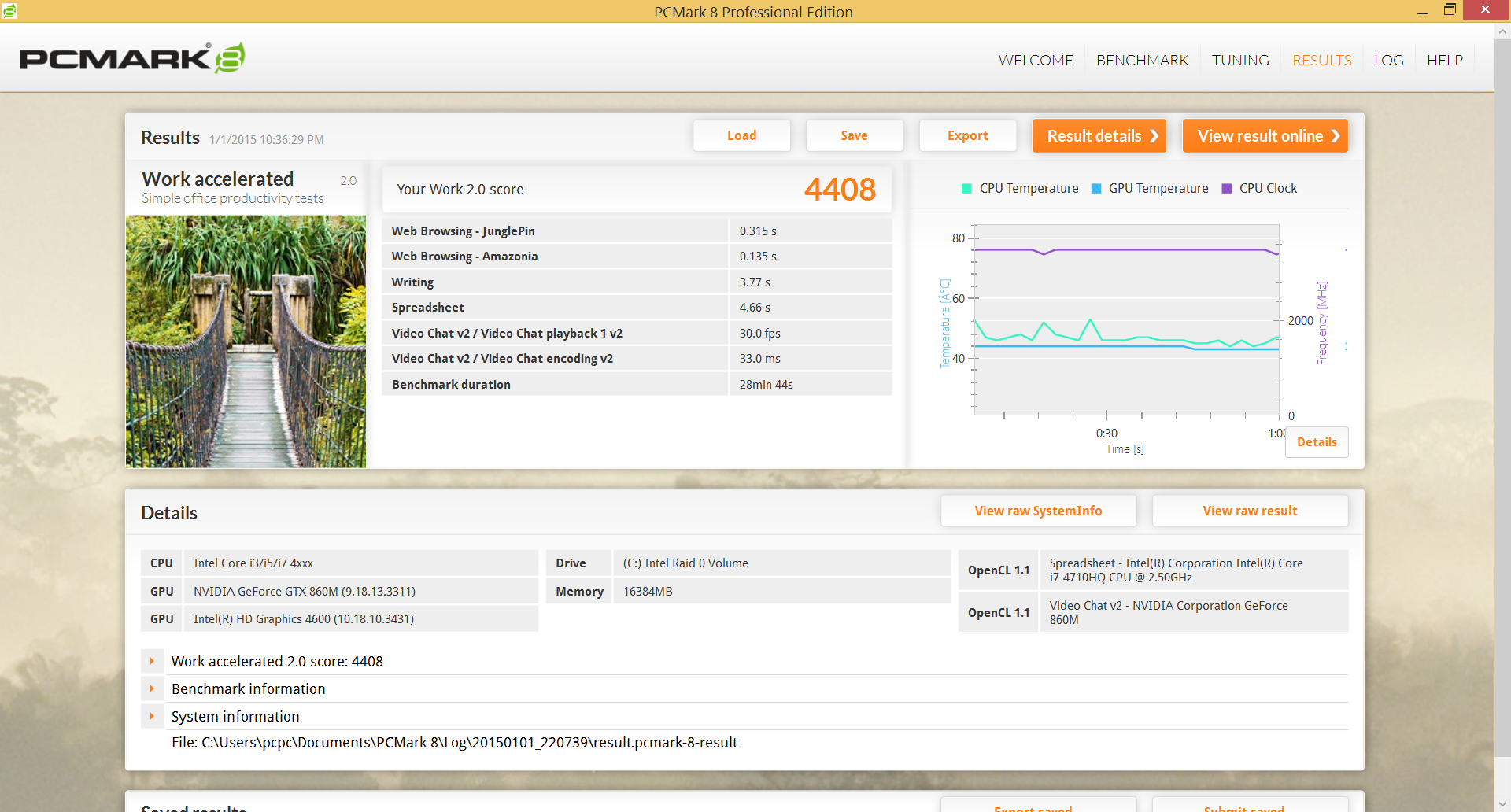Image resolution: width=1511 pixels, height=812 pixels.
Task: Click the scrollbar up arrow
Action: click(x=1502, y=32)
